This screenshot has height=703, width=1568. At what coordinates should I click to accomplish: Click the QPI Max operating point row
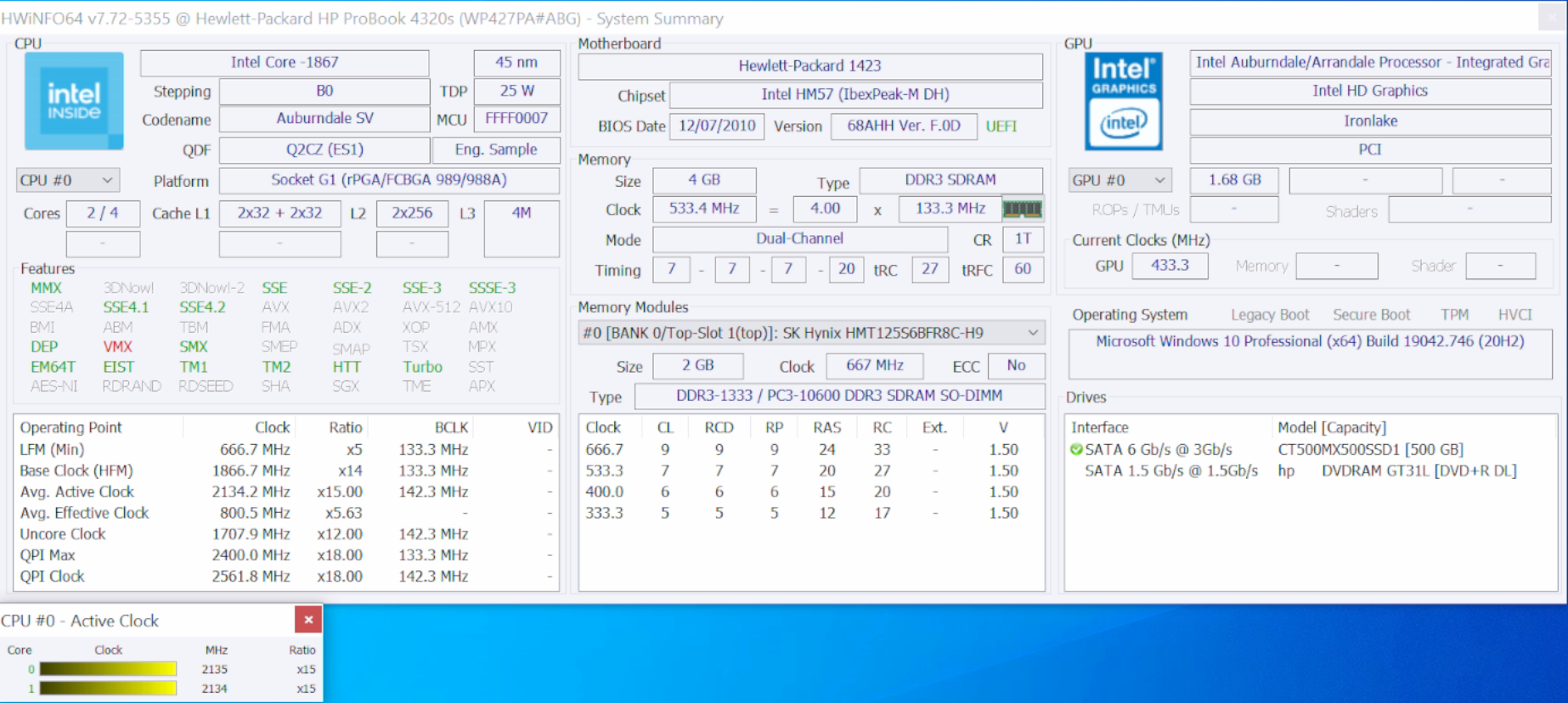coord(286,555)
